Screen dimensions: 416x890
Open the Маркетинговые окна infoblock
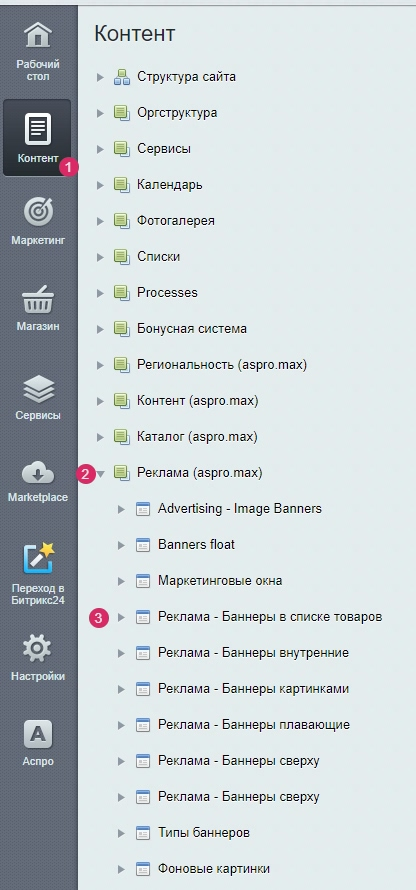[x=220, y=581]
